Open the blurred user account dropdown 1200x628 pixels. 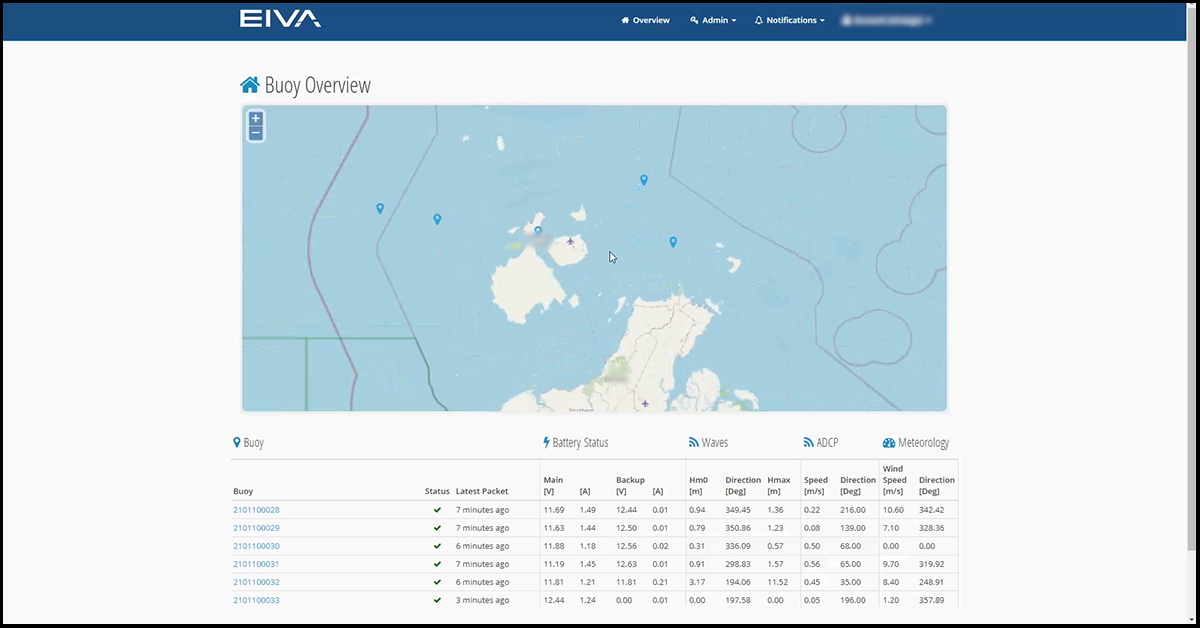886,20
